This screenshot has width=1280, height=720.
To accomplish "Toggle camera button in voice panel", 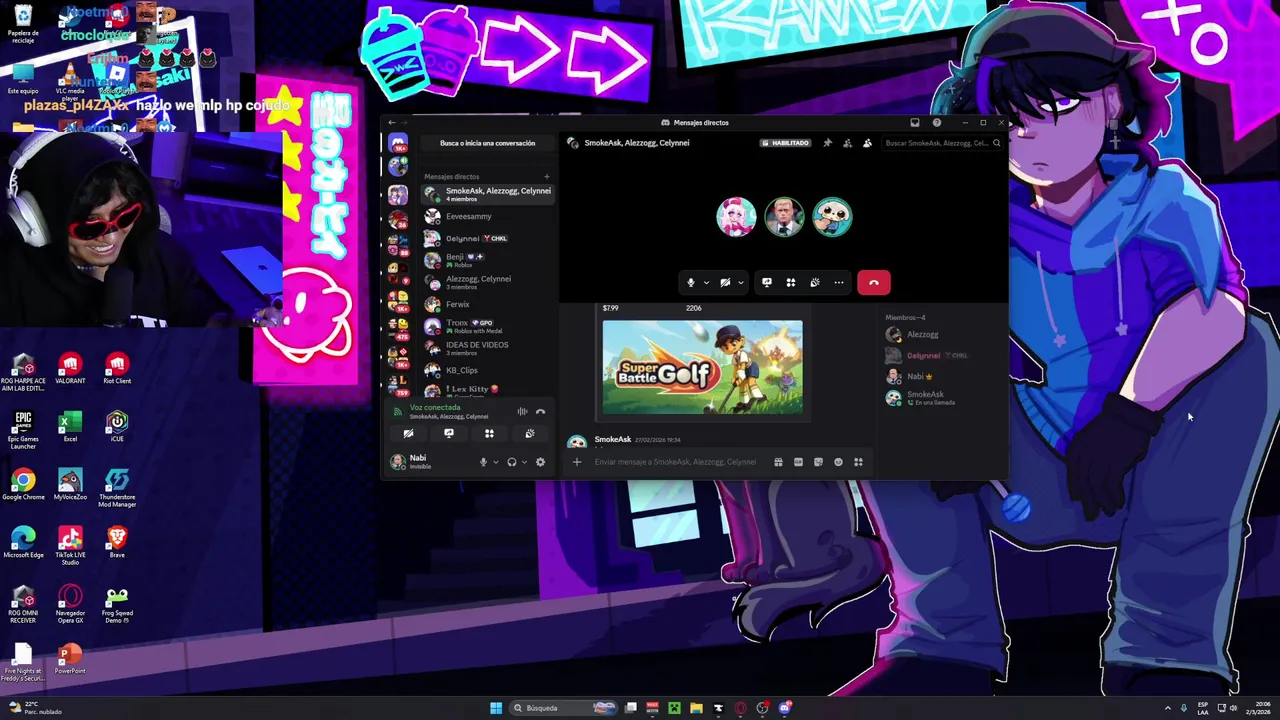I will click(408, 433).
